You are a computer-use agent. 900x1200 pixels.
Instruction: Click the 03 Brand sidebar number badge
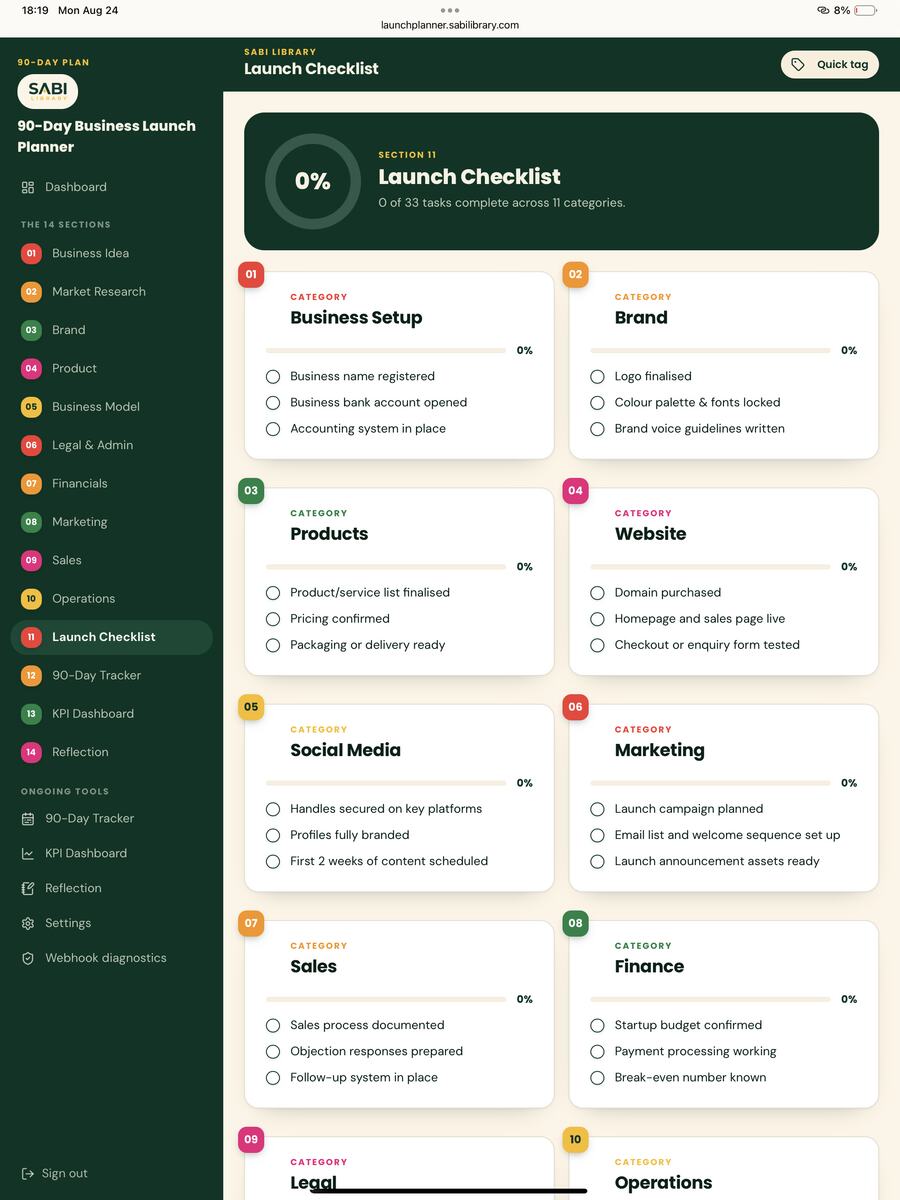tap(31, 330)
